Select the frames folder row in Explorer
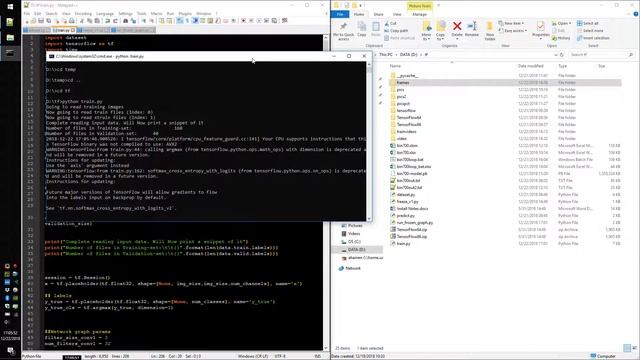Viewport: 640px width, 360px height. pos(505,82)
